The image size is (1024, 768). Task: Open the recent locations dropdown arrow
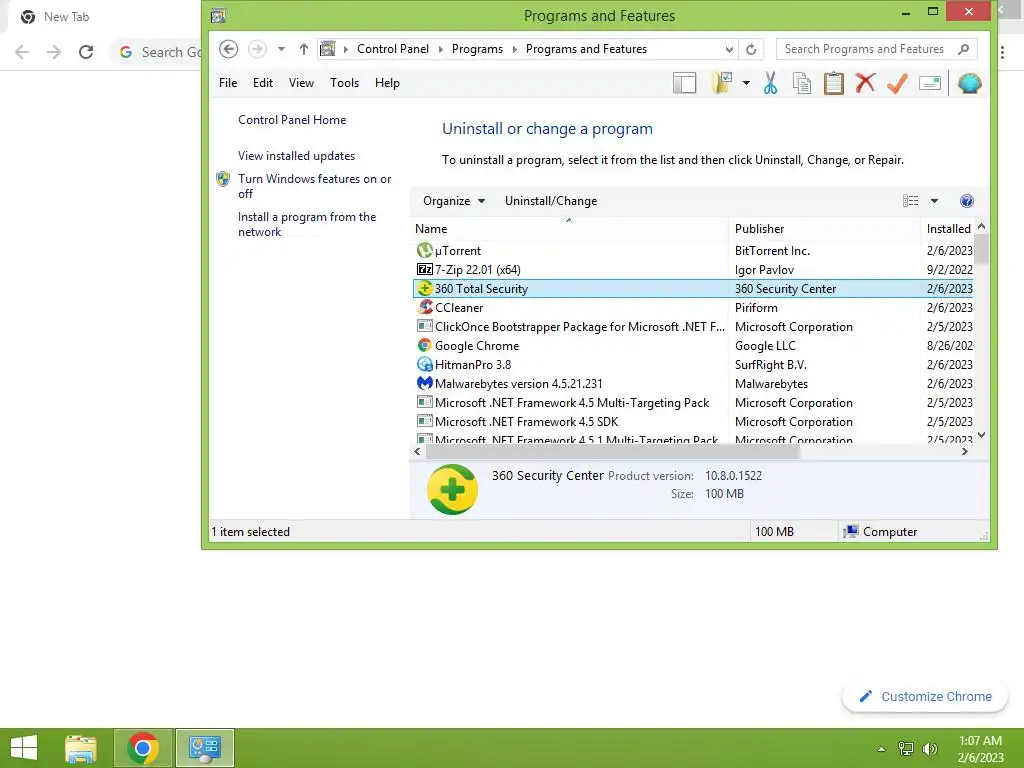click(281, 49)
